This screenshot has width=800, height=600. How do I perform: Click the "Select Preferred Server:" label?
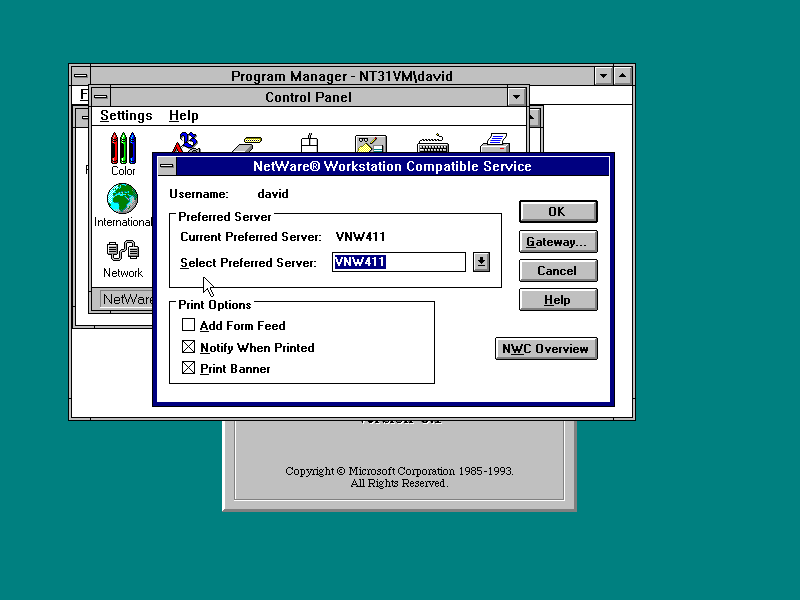click(x=248, y=263)
